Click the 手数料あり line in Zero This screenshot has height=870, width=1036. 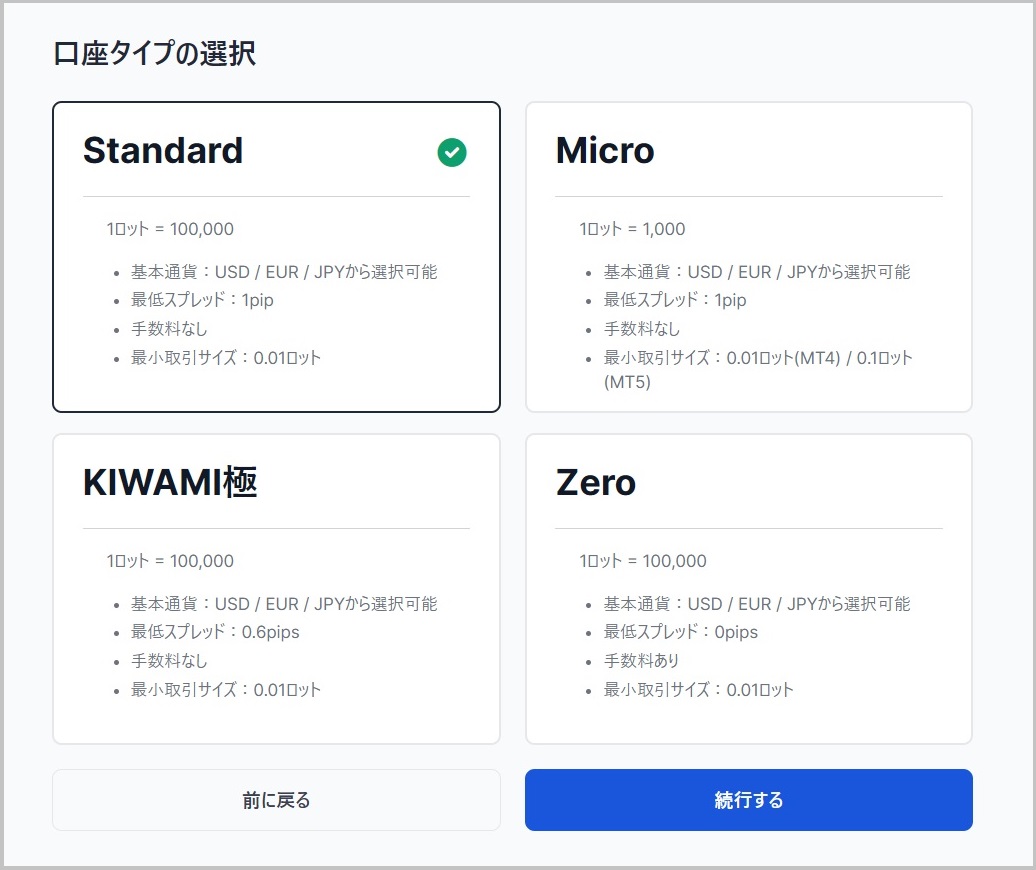point(642,661)
